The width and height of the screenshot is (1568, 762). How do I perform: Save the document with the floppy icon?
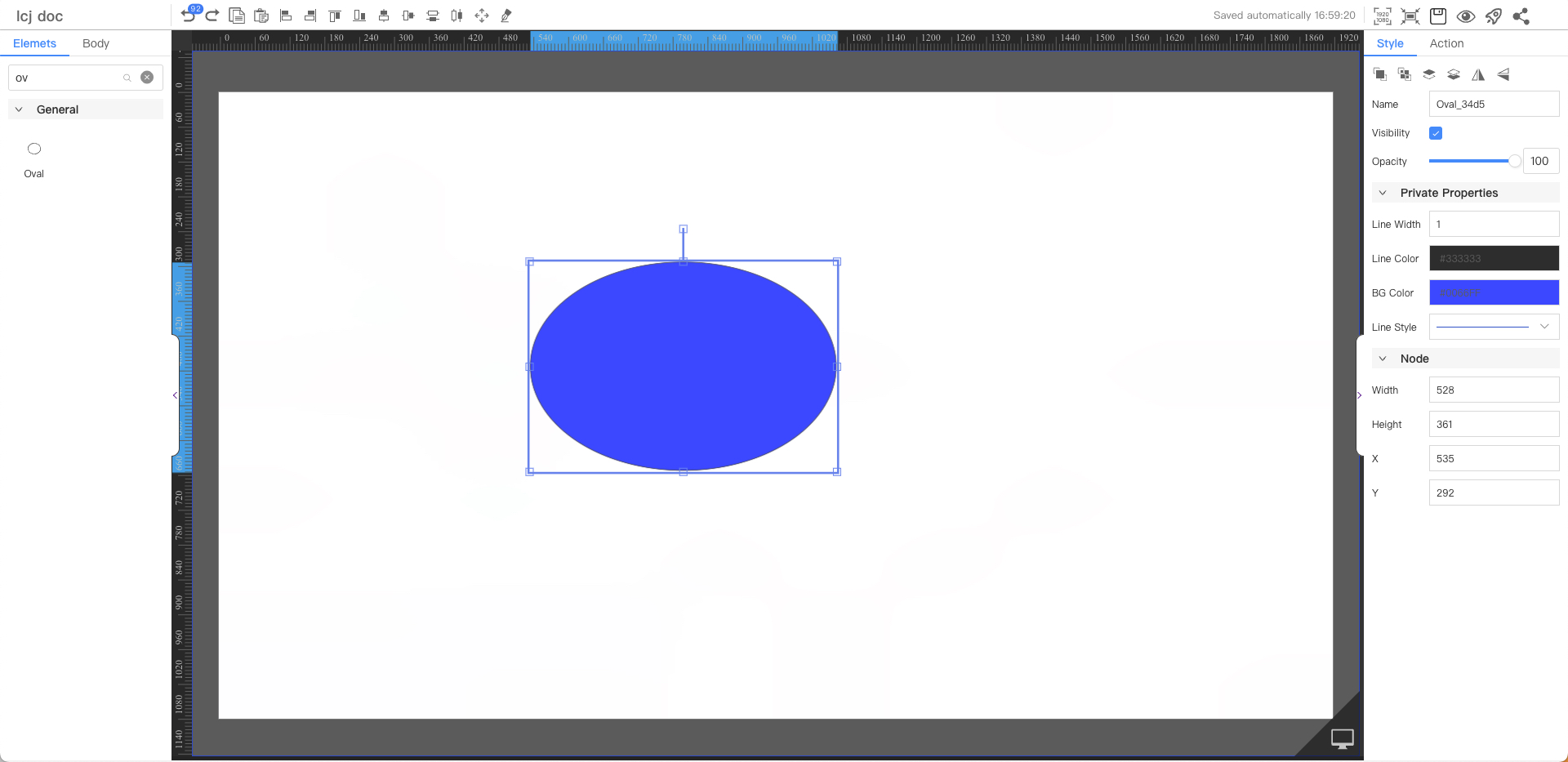1438,16
